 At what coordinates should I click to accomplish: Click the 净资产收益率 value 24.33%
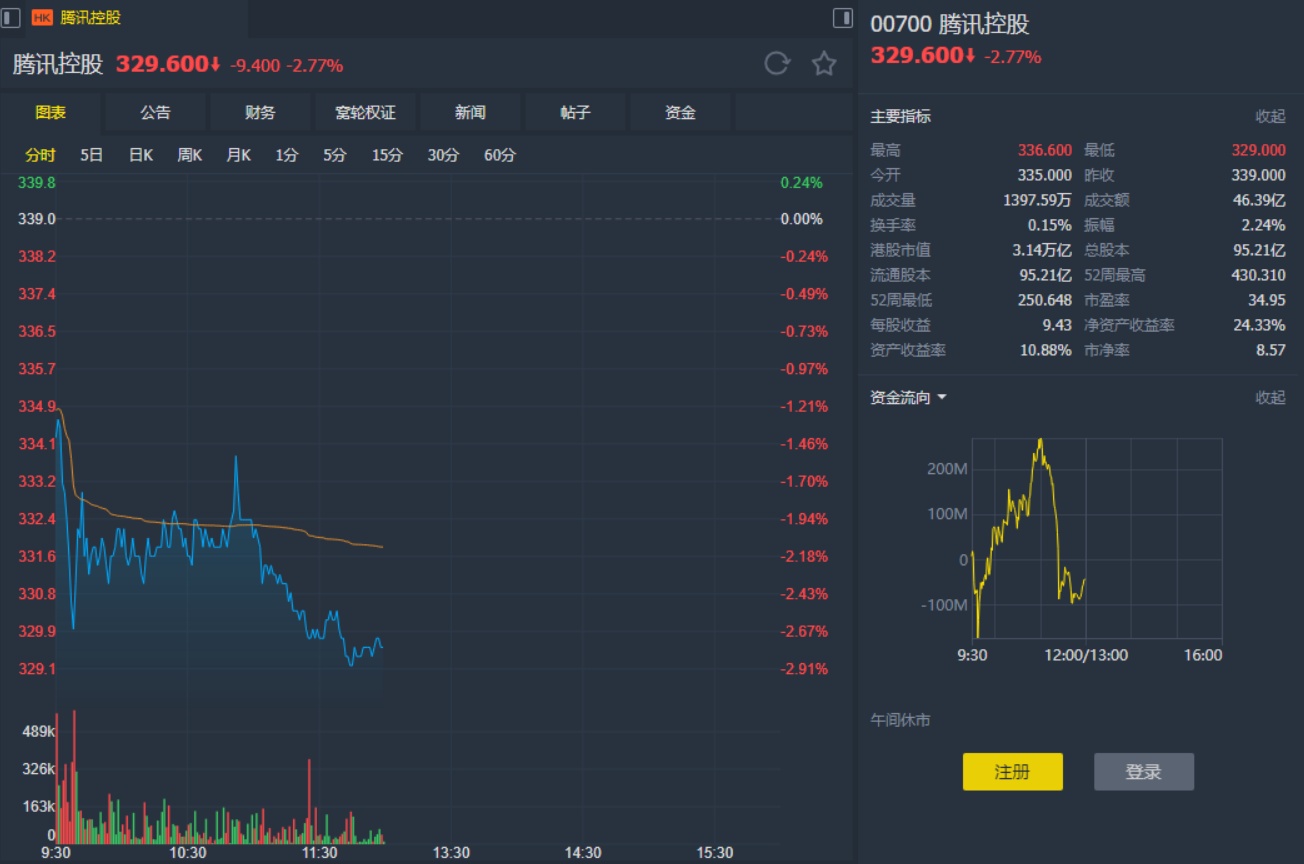click(1260, 325)
